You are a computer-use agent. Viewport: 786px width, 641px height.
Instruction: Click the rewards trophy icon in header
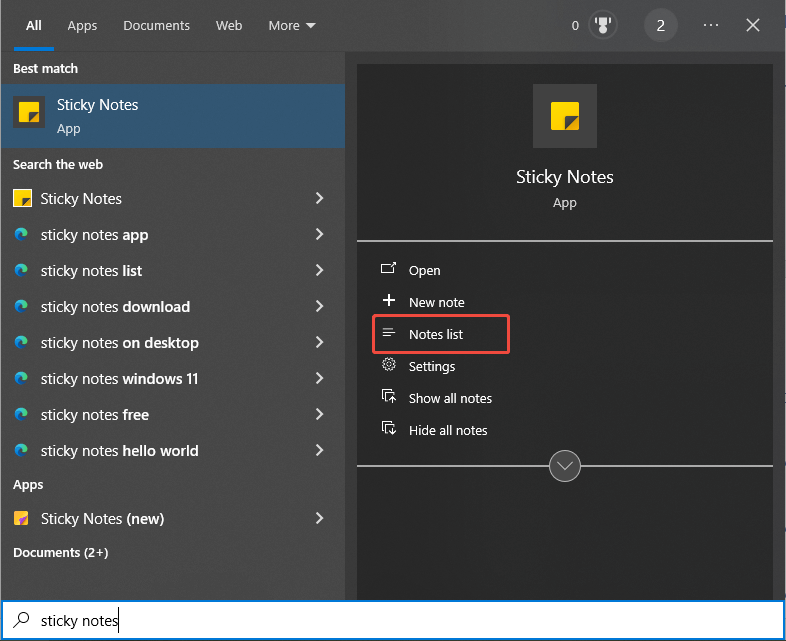pos(603,26)
